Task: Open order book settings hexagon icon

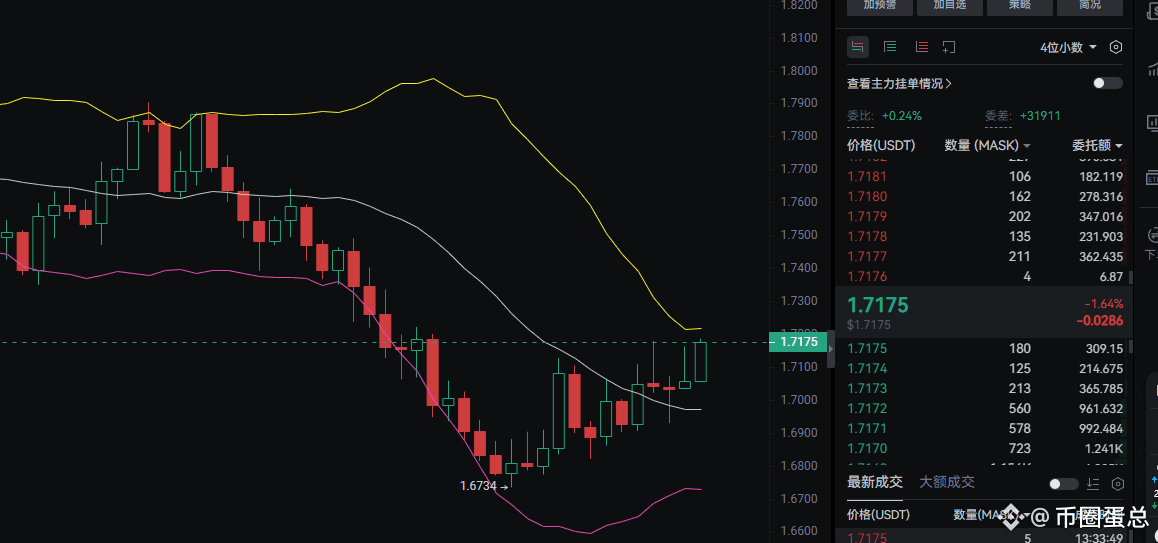Action: (x=1116, y=47)
